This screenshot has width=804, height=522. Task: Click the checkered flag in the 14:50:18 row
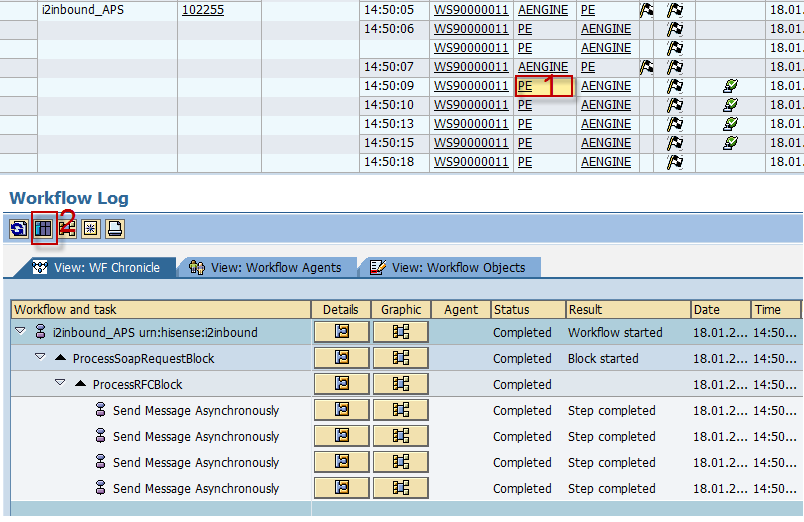point(675,162)
